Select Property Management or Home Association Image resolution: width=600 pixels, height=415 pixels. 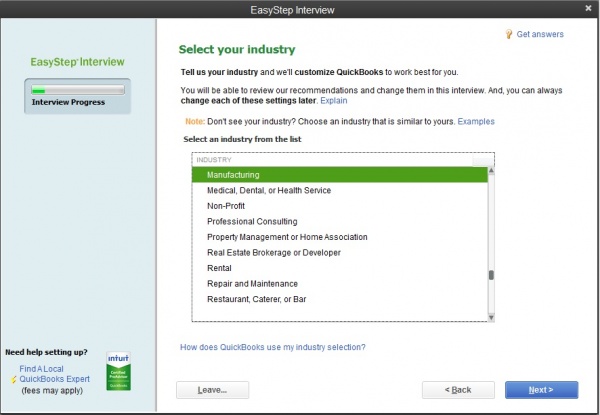pyautogui.click(x=340, y=237)
